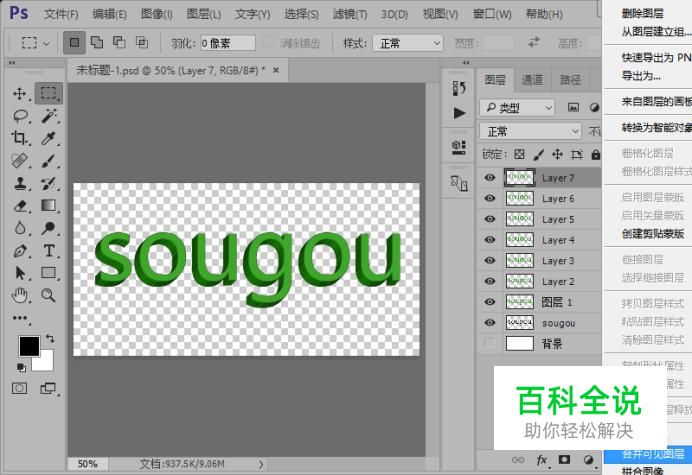Select the Path Selection tool

(x=19, y=273)
